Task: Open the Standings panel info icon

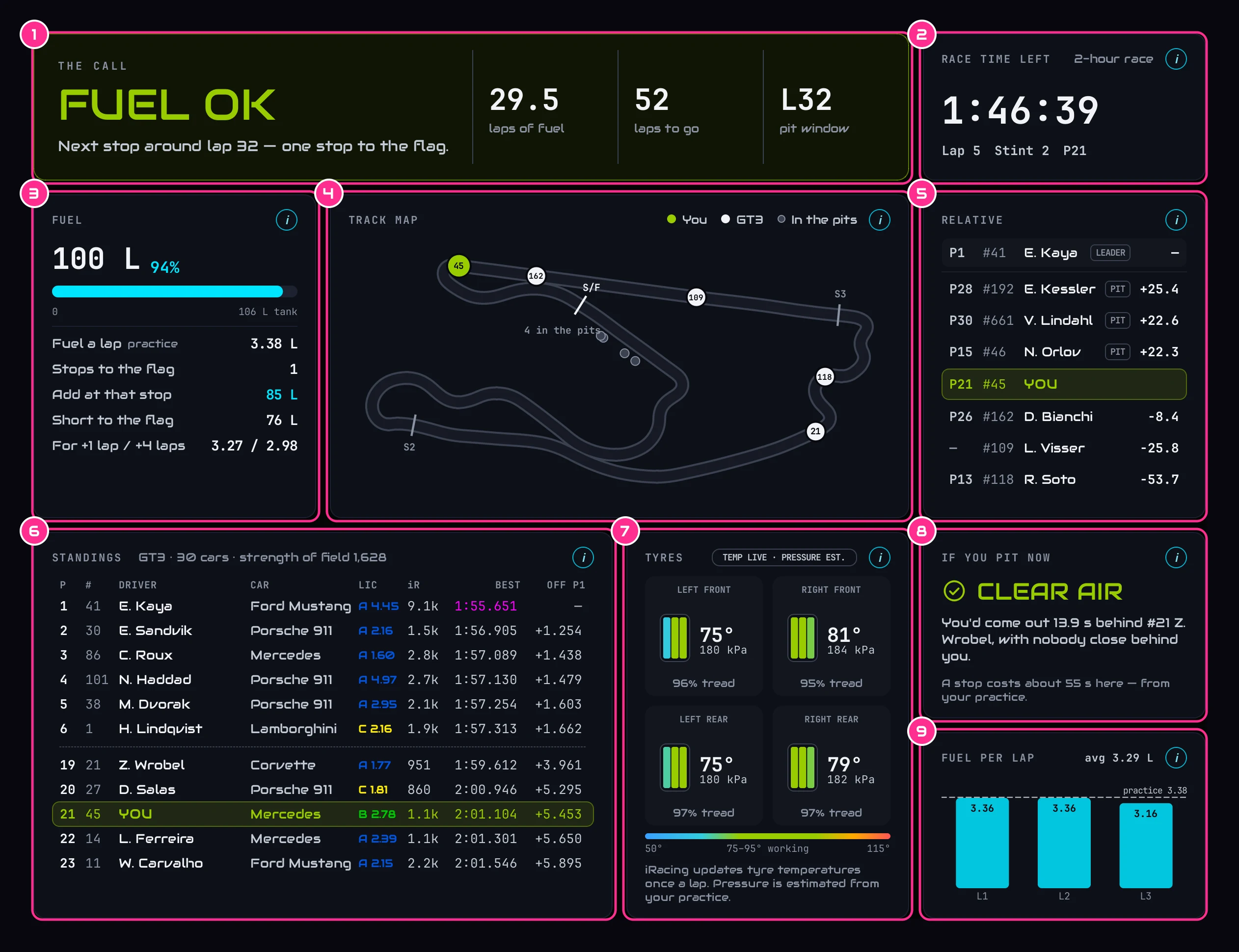Action: [583, 557]
